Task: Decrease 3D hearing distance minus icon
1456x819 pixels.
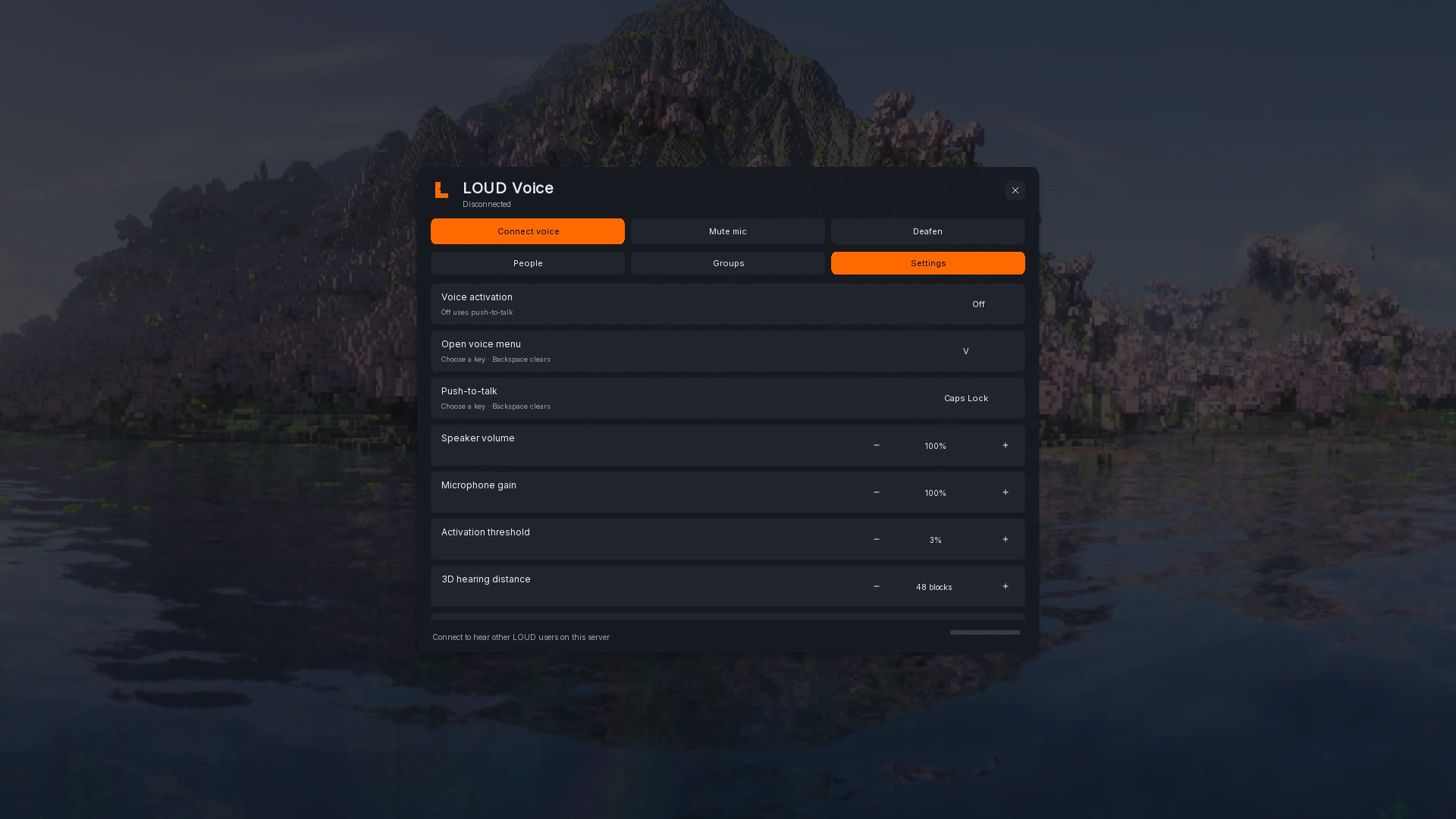Action: [x=877, y=586]
